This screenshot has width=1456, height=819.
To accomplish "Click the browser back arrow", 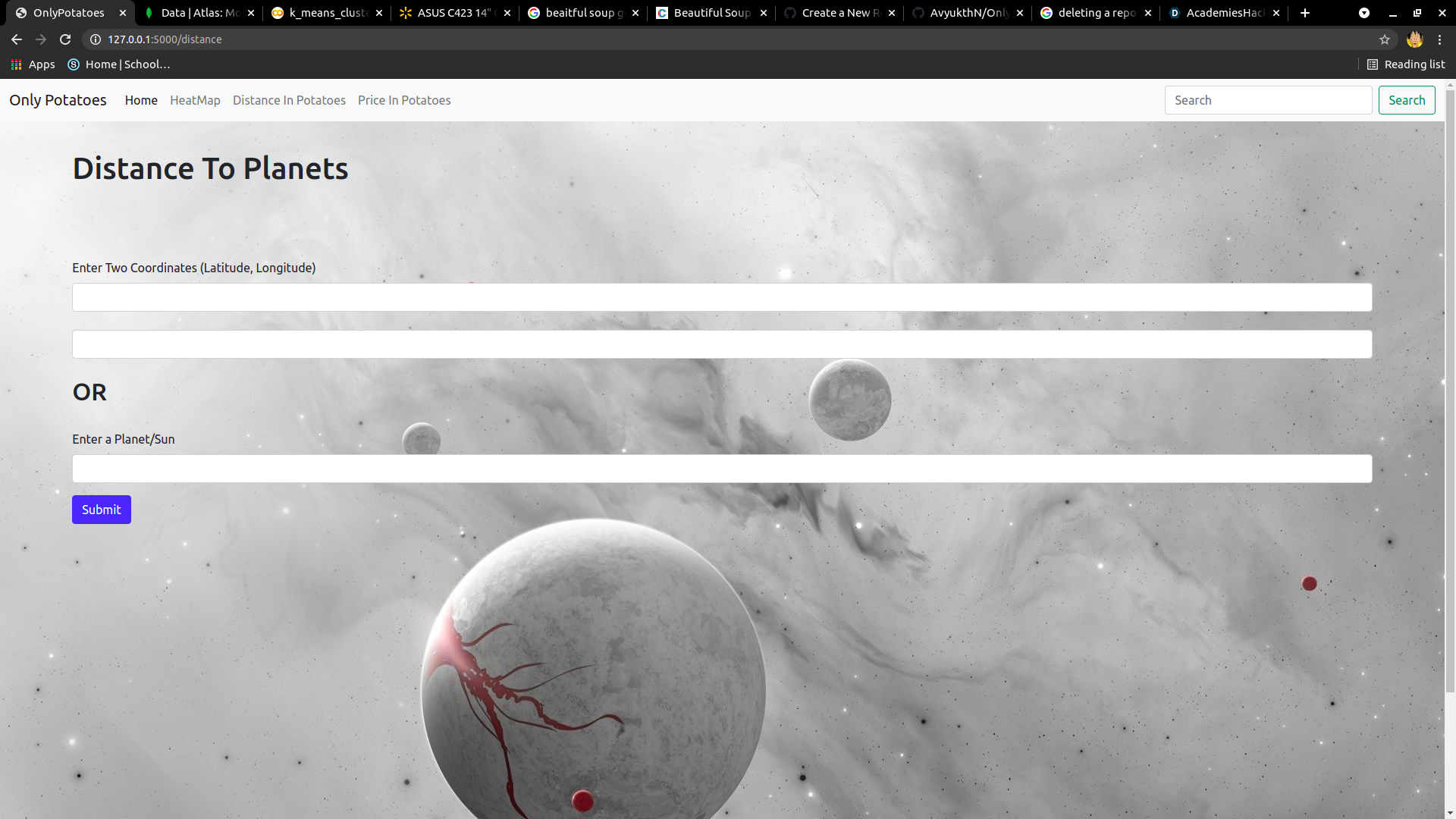I will [x=17, y=39].
